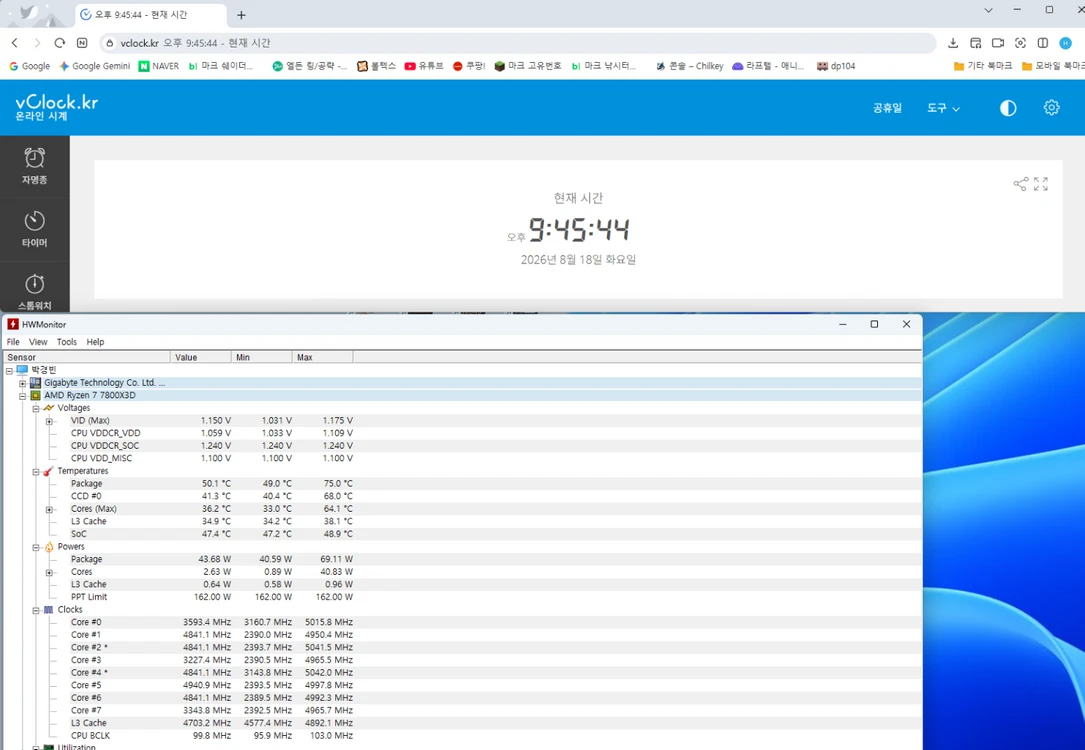The width and height of the screenshot is (1085, 750).
Task: Click the HWMonitor title bar icon
Action: click(x=12, y=324)
